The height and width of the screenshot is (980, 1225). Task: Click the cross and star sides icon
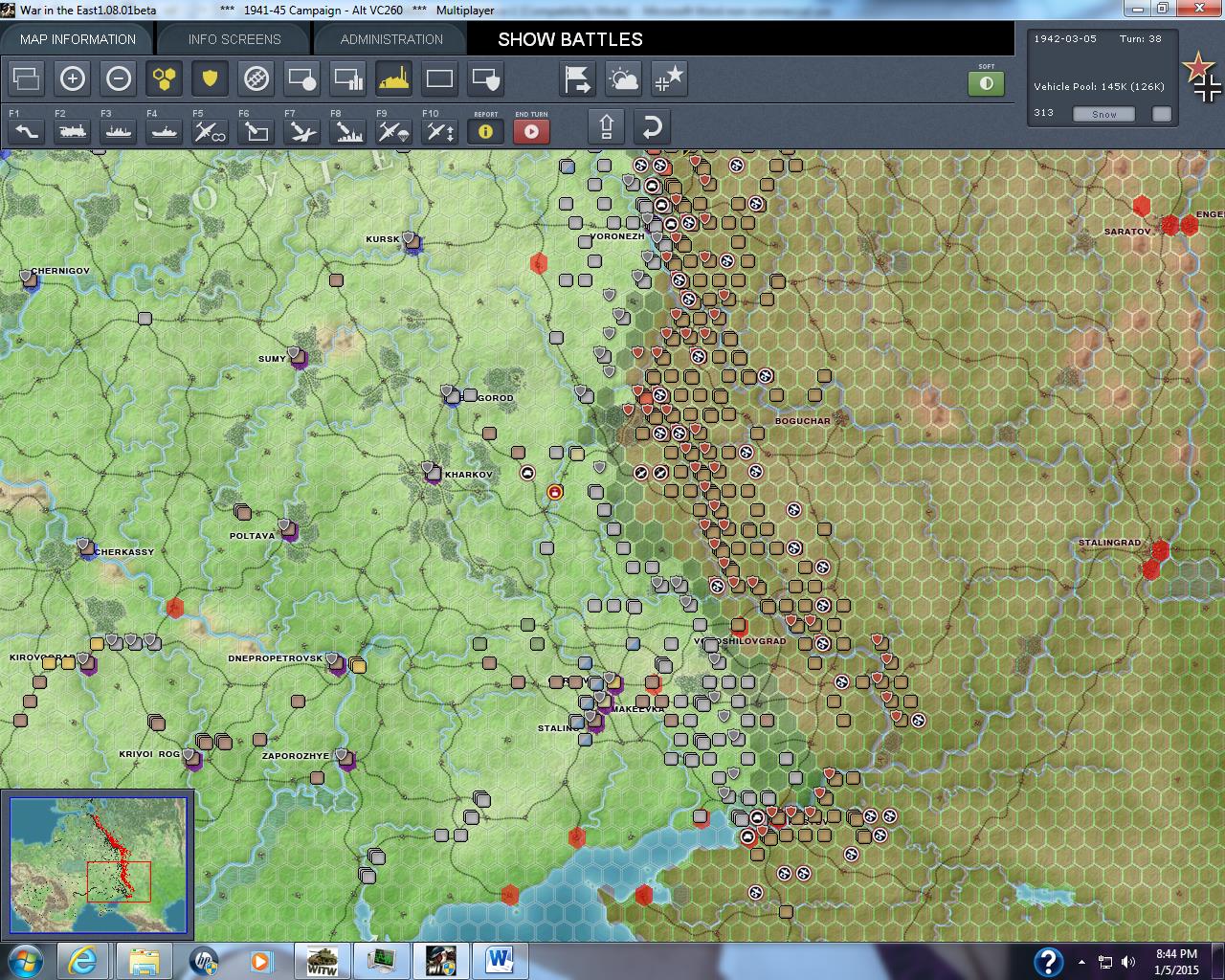click(670, 78)
